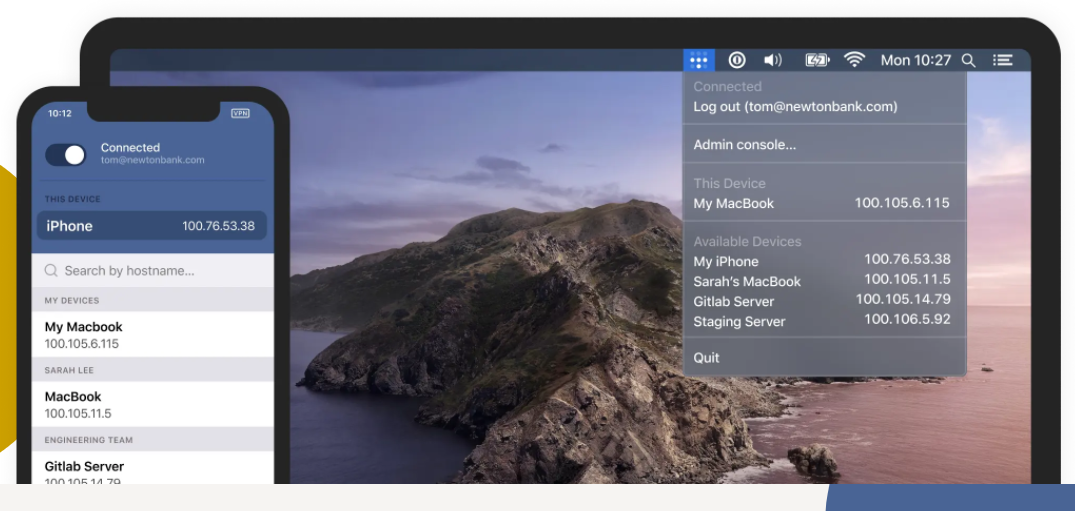Tap tom@newtonbank.com on the phone header
The image size is (1075, 511).
point(152,161)
